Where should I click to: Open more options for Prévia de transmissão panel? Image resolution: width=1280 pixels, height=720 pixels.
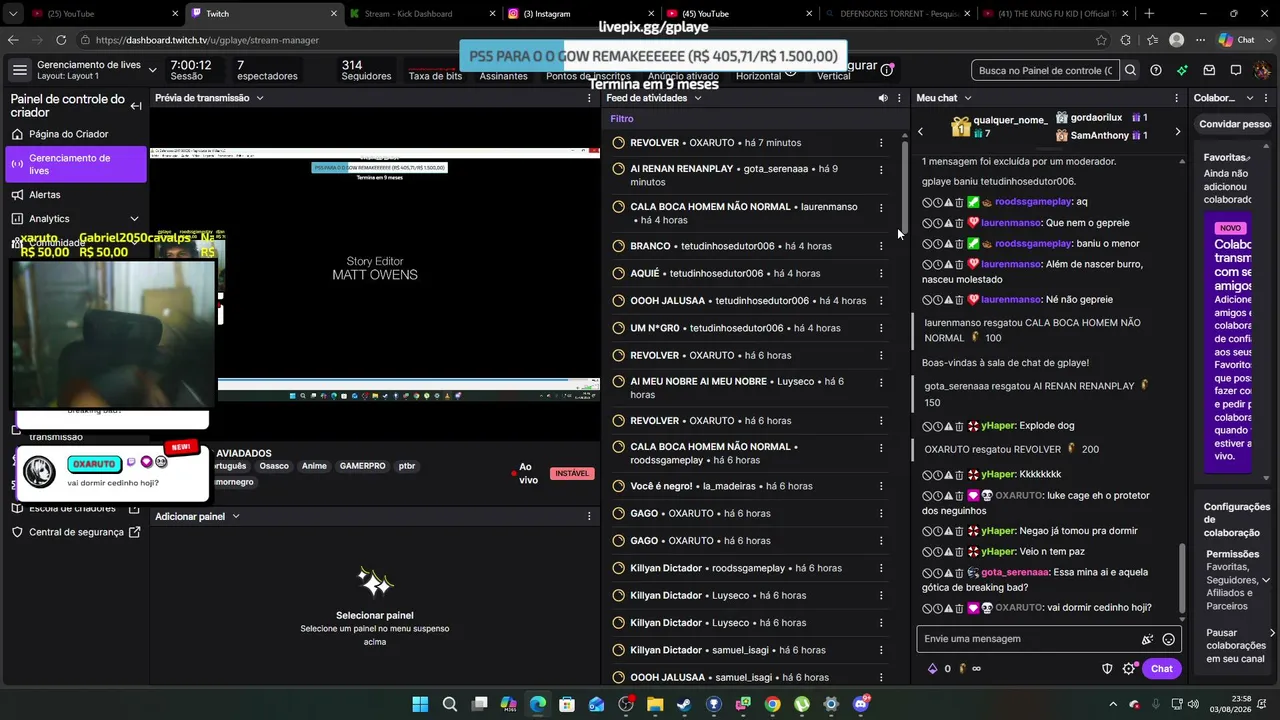(590, 98)
